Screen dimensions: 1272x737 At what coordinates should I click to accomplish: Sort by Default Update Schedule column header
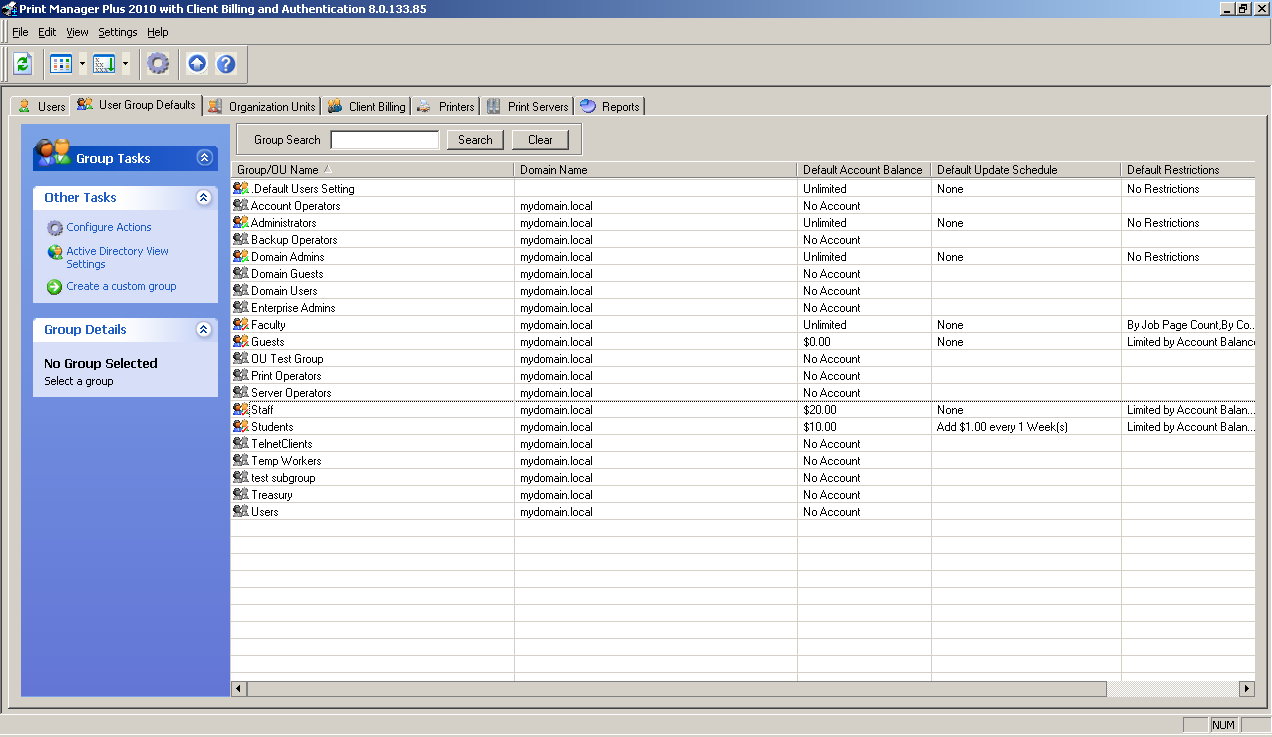pos(1026,170)
